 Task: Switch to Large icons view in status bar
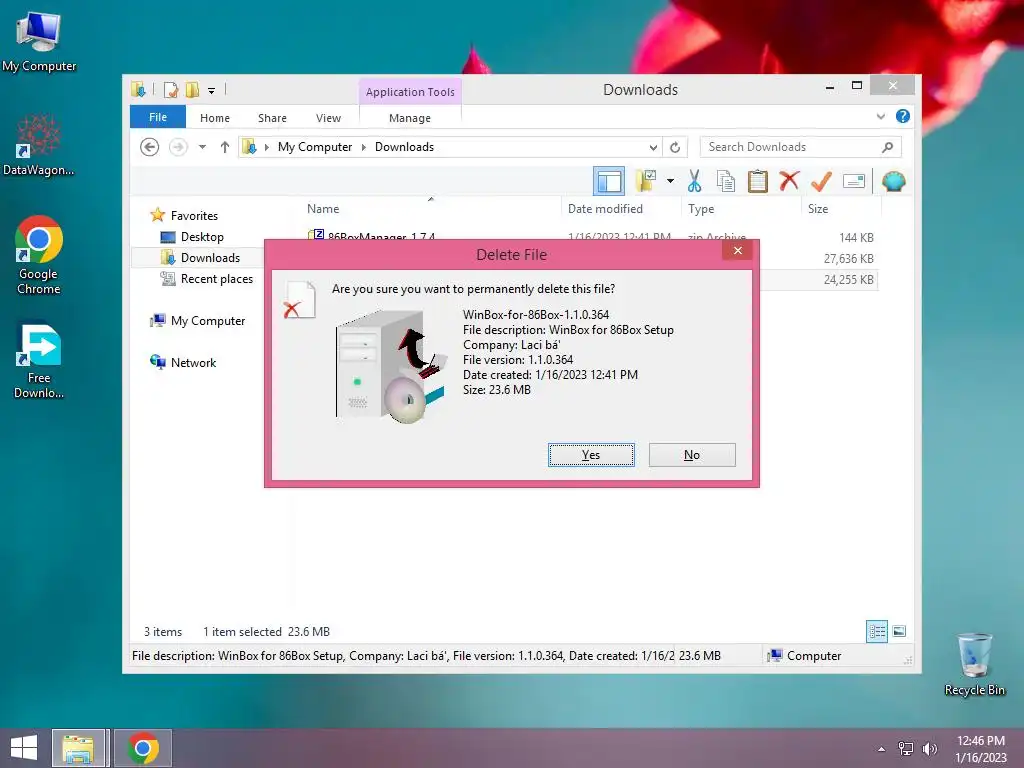point(899,631)
